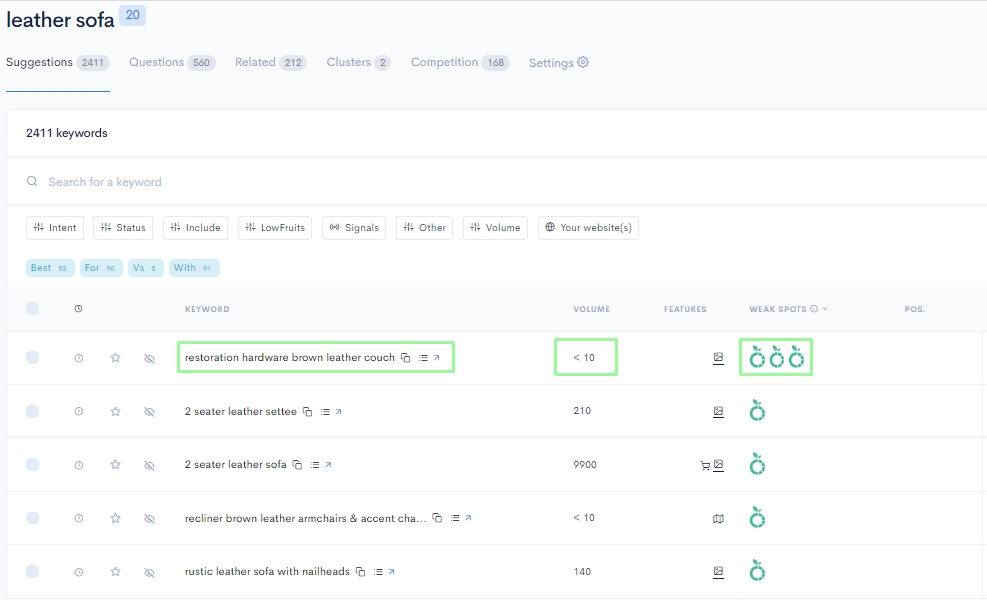Open the Your website(s) filter
The image size is (987, 600).
click(x=589, y=228)
